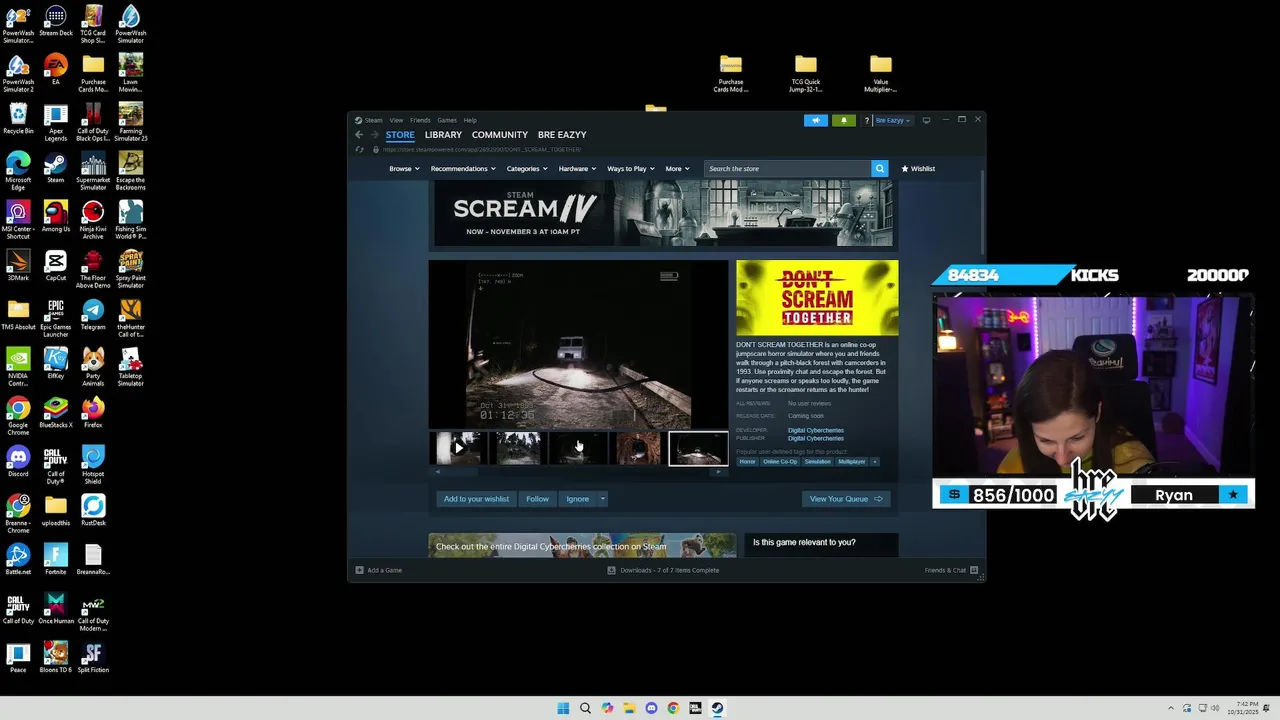Click thumbnail strip scrollbar right arrow
The height and width of the screenshot is (720, 1280).
click(x=721, y=471)
